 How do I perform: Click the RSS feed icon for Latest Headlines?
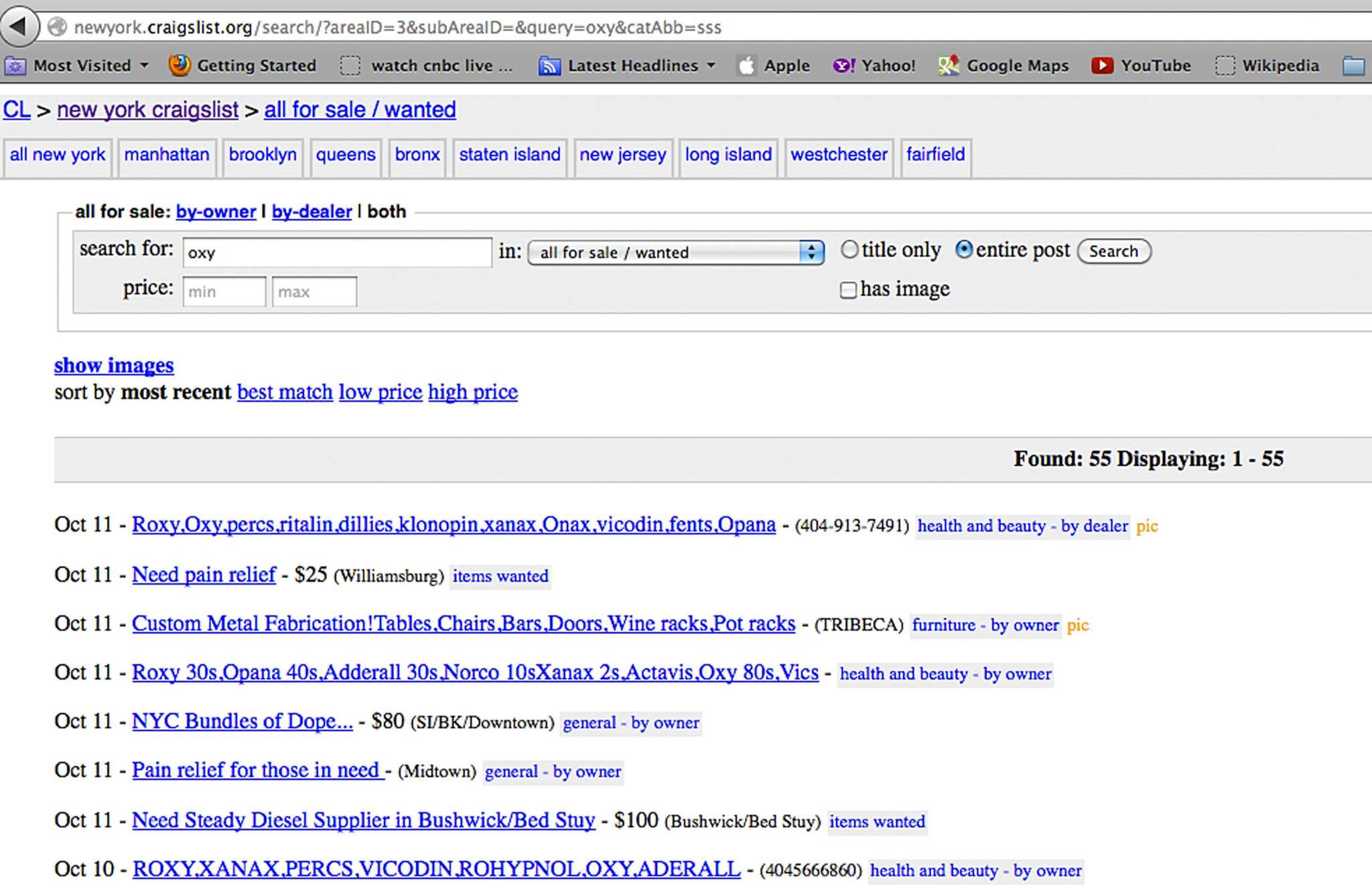click(x=549, y=66)
